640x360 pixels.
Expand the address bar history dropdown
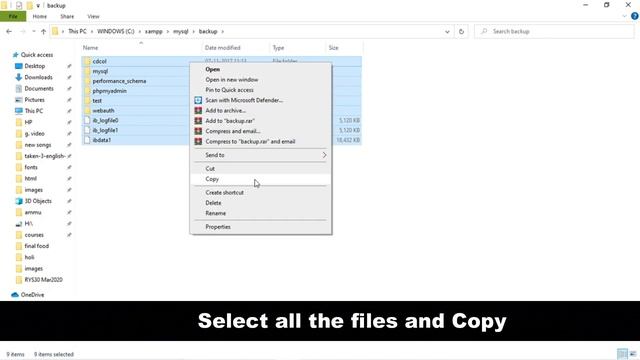tap(447, 31)
